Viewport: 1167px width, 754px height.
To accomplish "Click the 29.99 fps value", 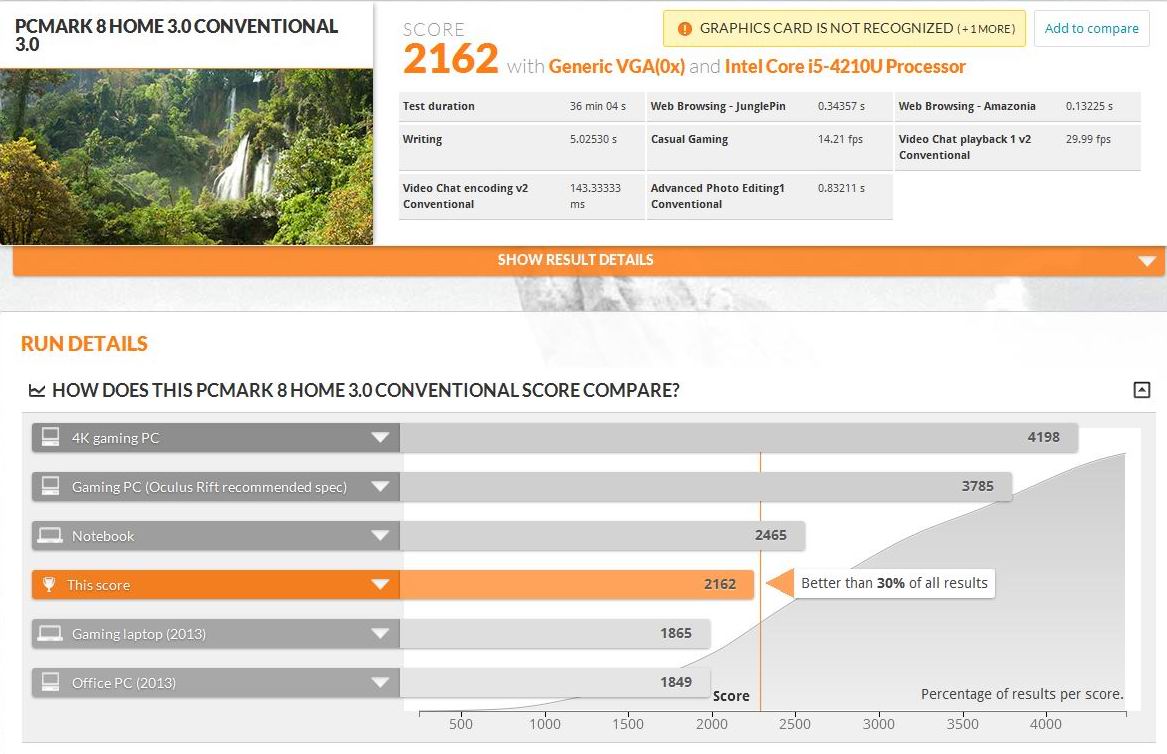I will coord(1087,139).
